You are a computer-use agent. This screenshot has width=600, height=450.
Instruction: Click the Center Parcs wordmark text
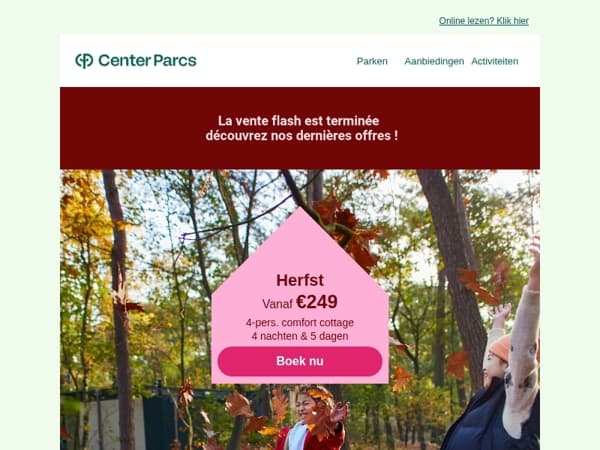pyautogui.click(x=147, y=60)
